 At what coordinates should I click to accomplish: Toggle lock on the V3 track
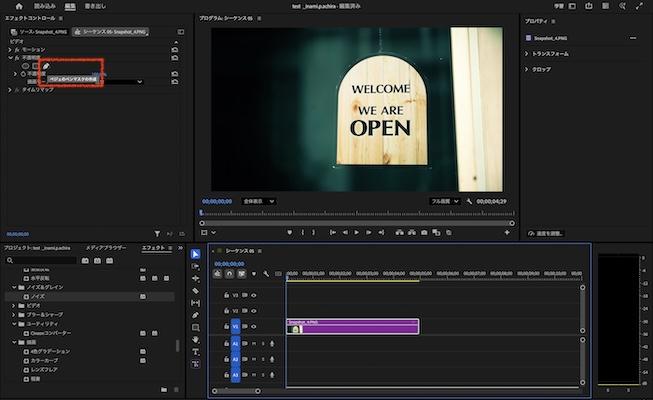point(225,296)
